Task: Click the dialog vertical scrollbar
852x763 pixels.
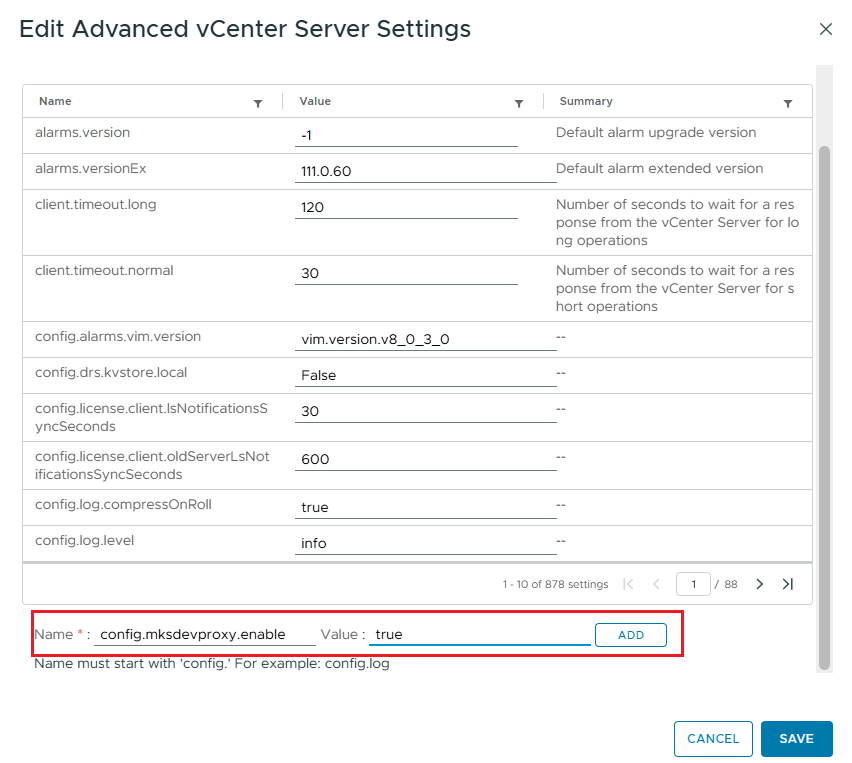Action: click(824, 400)
